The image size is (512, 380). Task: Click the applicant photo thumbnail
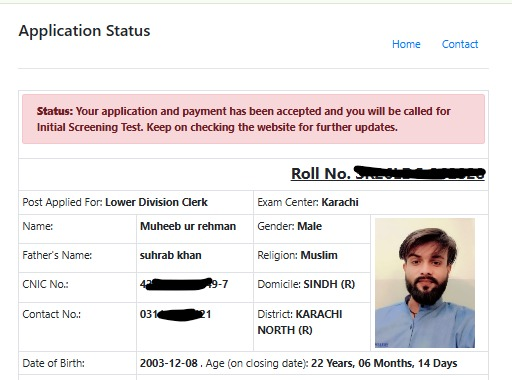click(x=425, y=283)
